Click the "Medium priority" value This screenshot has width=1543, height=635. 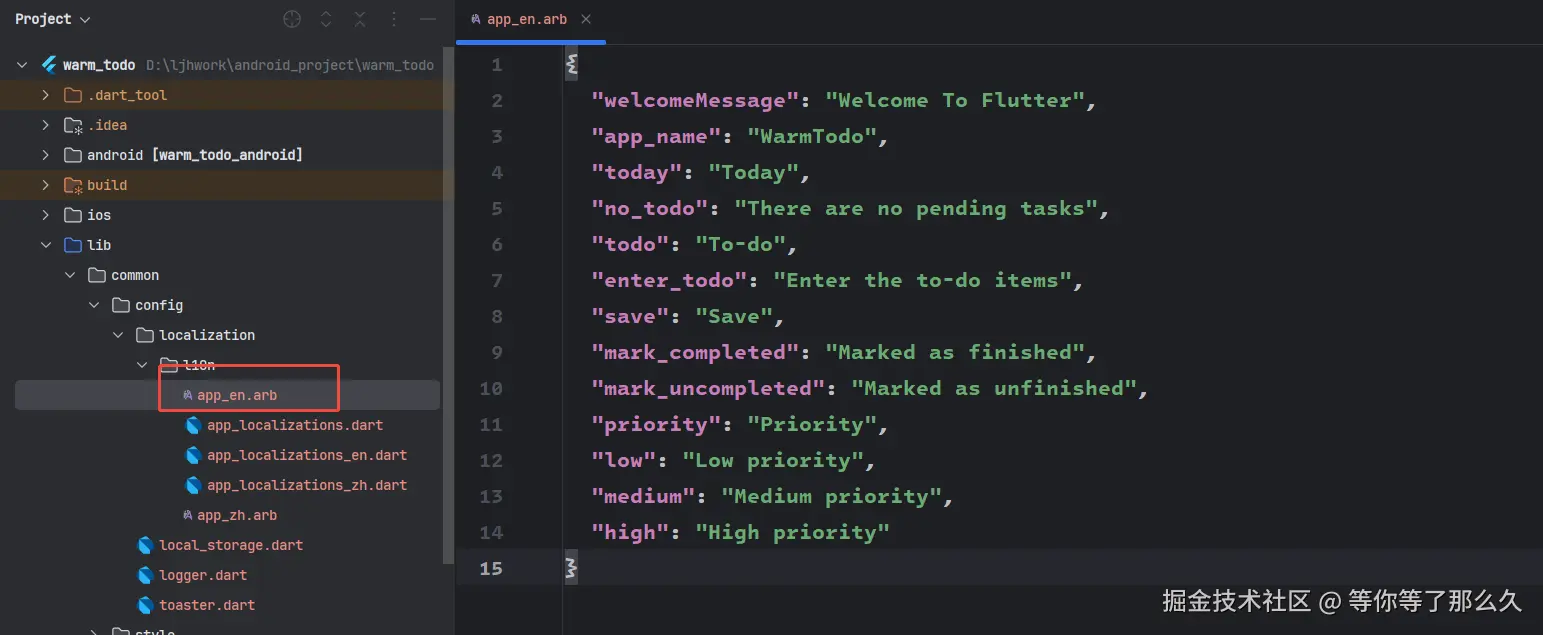click(831, 497)
